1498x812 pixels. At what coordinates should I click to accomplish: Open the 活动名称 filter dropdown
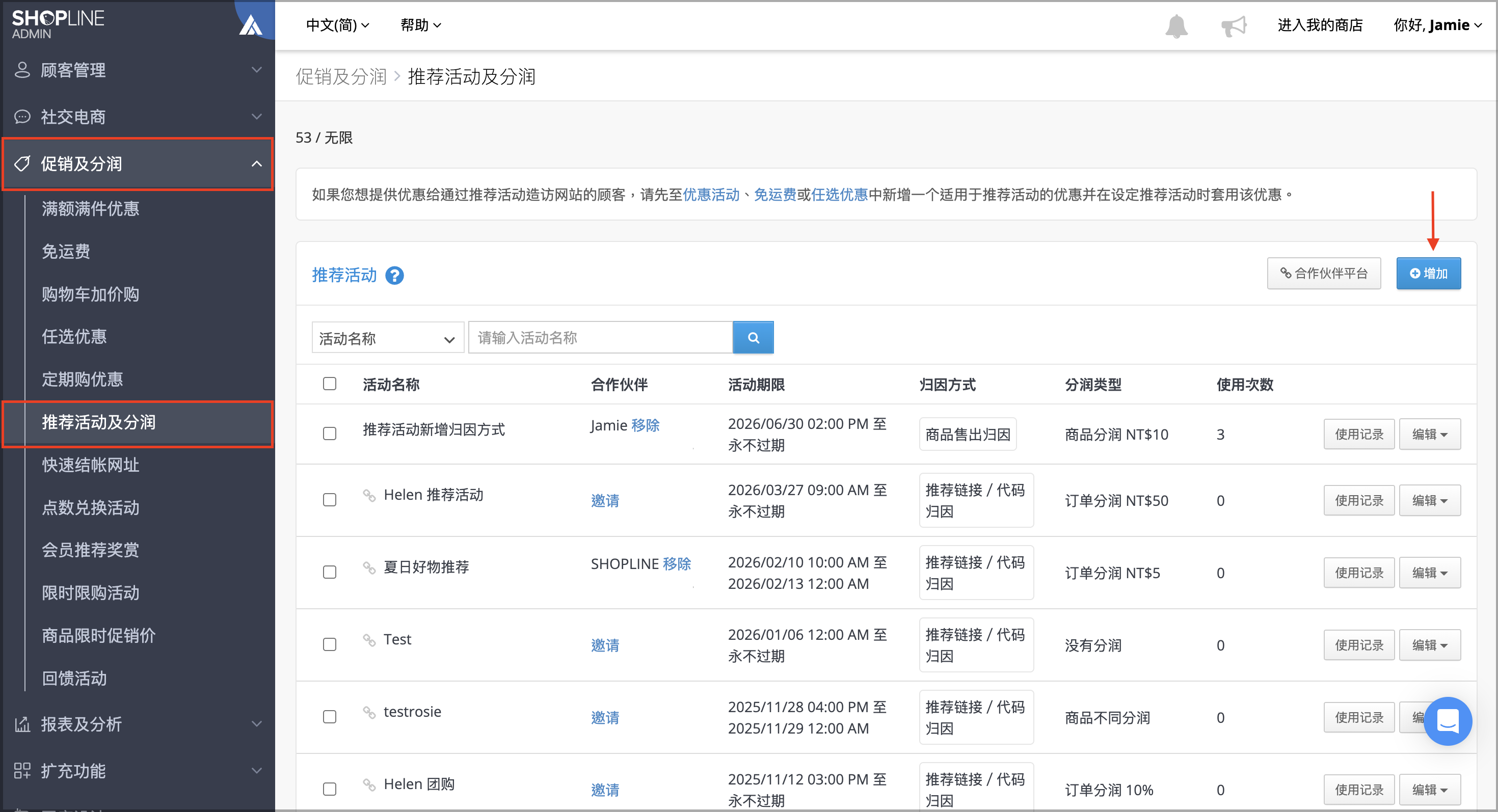coord(388,338)
